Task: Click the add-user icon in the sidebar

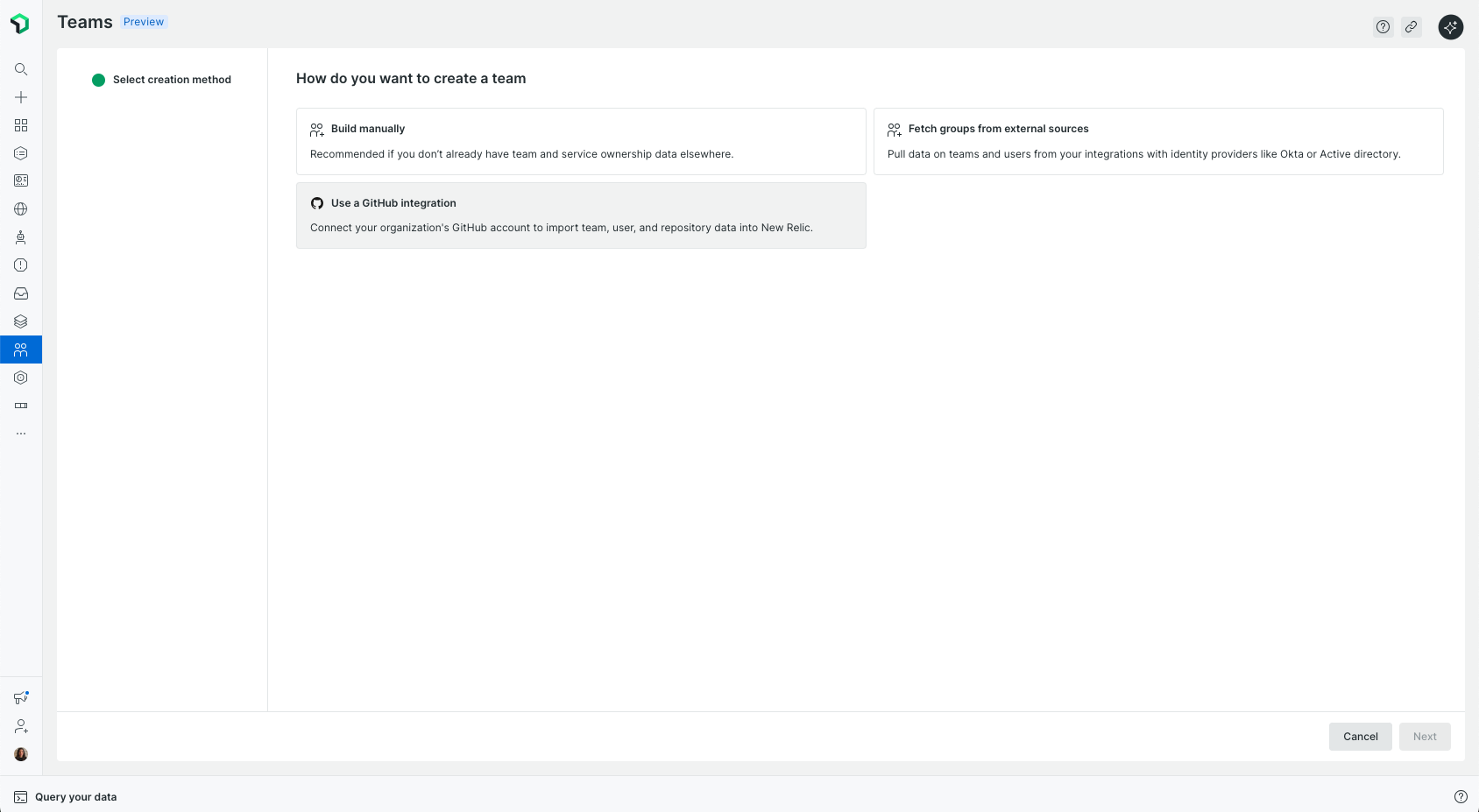Action: (21, 726)
